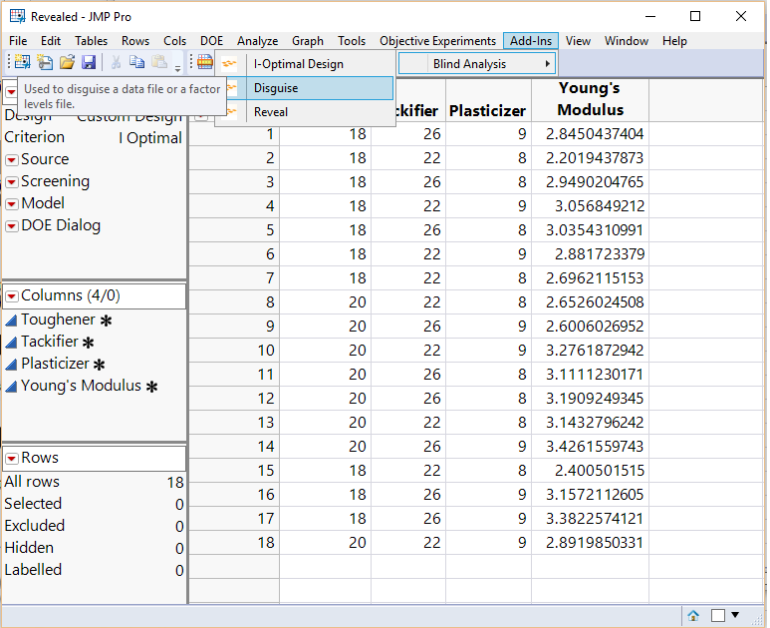This screenshot has width=770, height=628.
Task: Click the asterisk next to Plasticizer
Action: (x=99, y=364)
